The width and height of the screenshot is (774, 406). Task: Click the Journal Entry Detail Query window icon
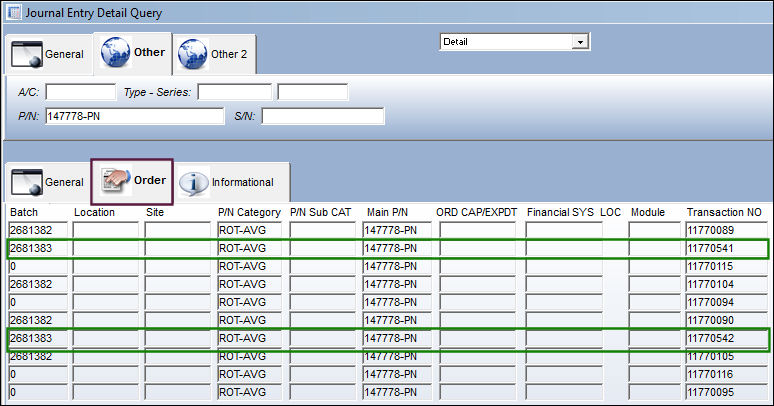[13, 12]
